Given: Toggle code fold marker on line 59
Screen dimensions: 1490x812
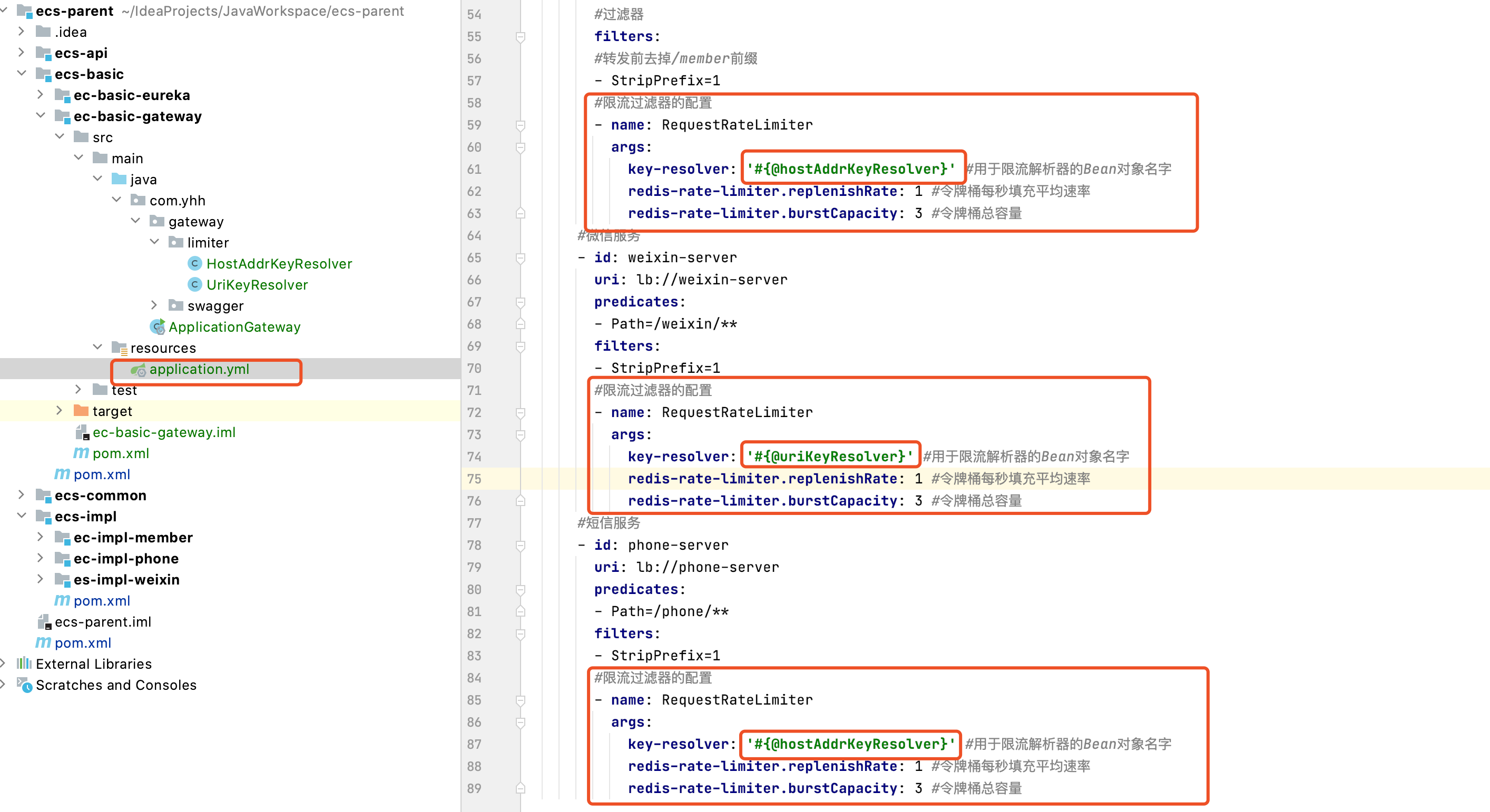Looking at the screenshot, I should click(x=520, y=125).
